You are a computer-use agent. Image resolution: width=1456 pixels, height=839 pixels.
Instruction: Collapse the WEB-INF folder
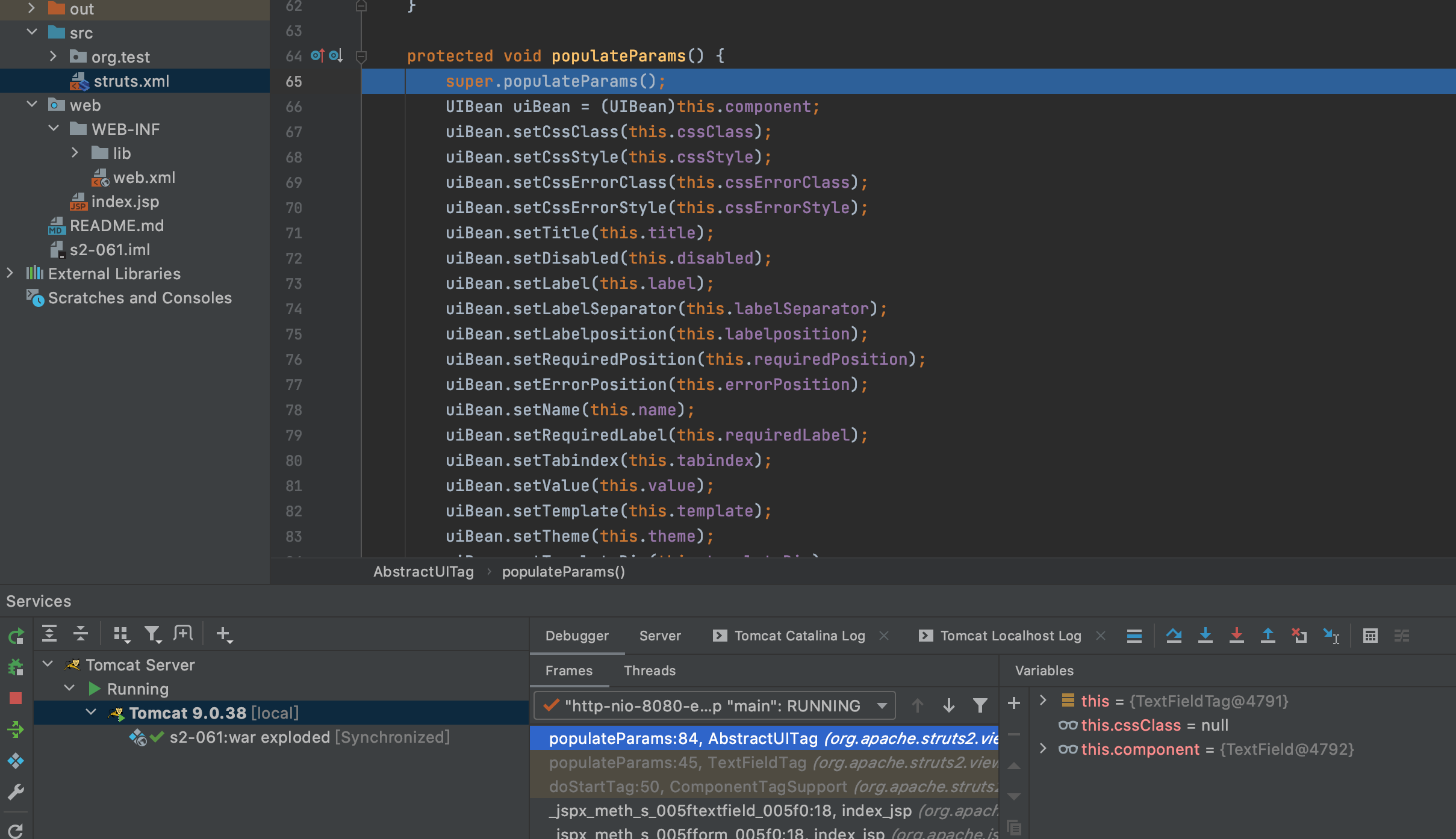(x=54, y=128)
